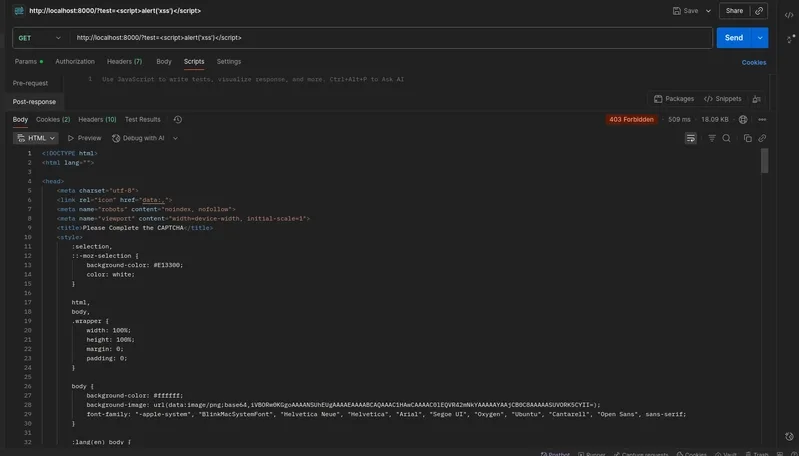Click the Save floppy disk icon
This screenshot has width=799, height=456.
click(x=677, y=11)
